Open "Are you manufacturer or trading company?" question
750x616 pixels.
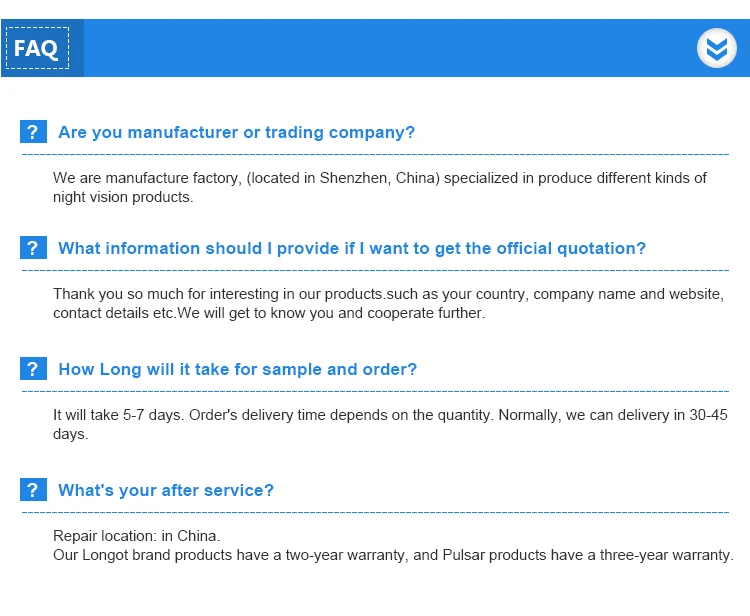(236, 132)
